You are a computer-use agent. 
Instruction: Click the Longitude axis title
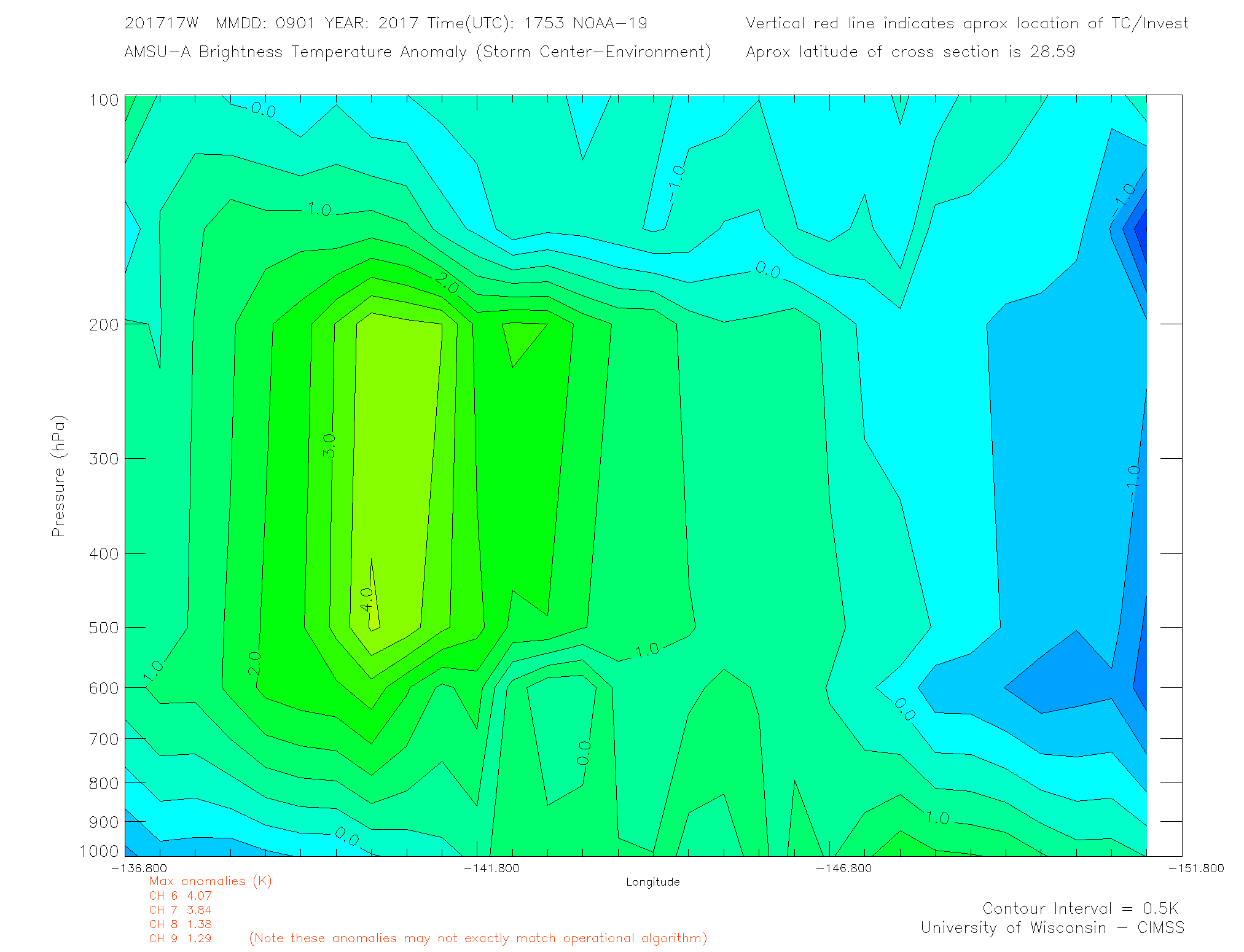652,882
